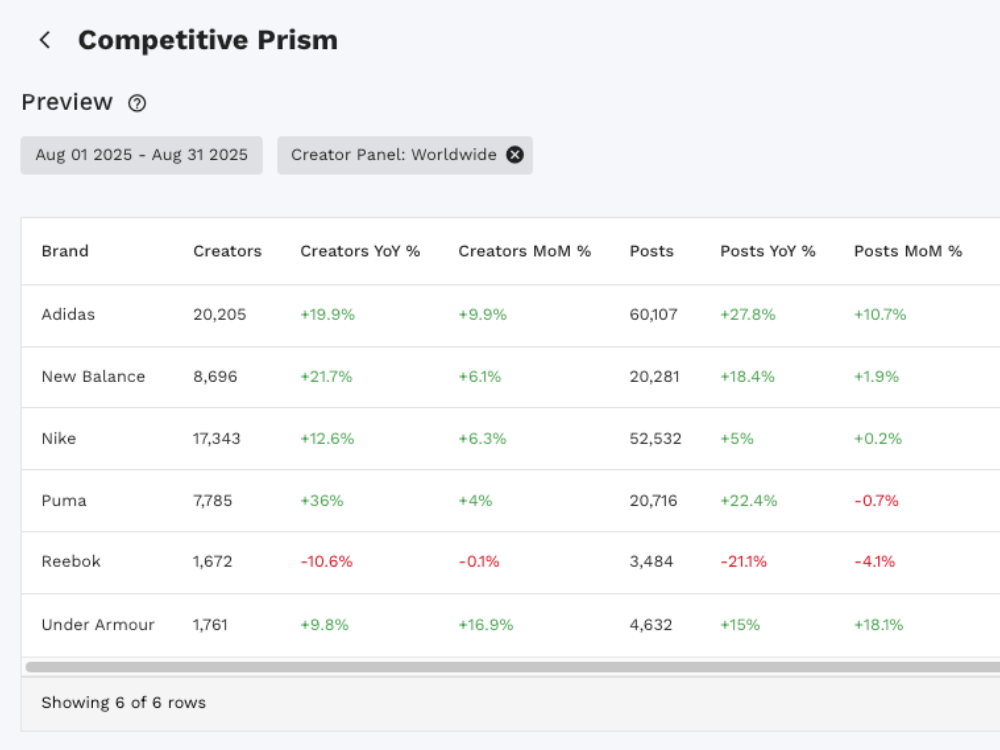Sort by Creators MoM % column header
The image size is (1000, 750).
pos(524,251)
